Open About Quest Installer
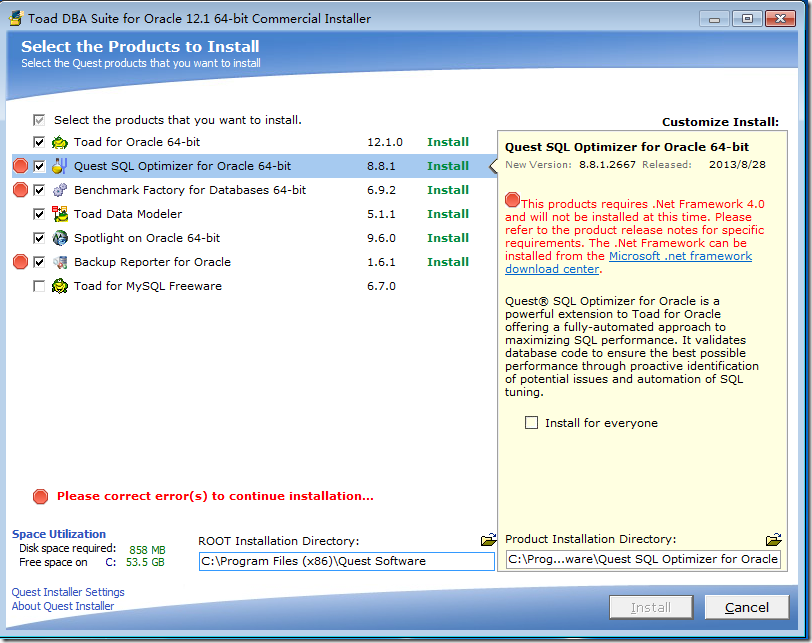812x643 pixels. point(63,606)
